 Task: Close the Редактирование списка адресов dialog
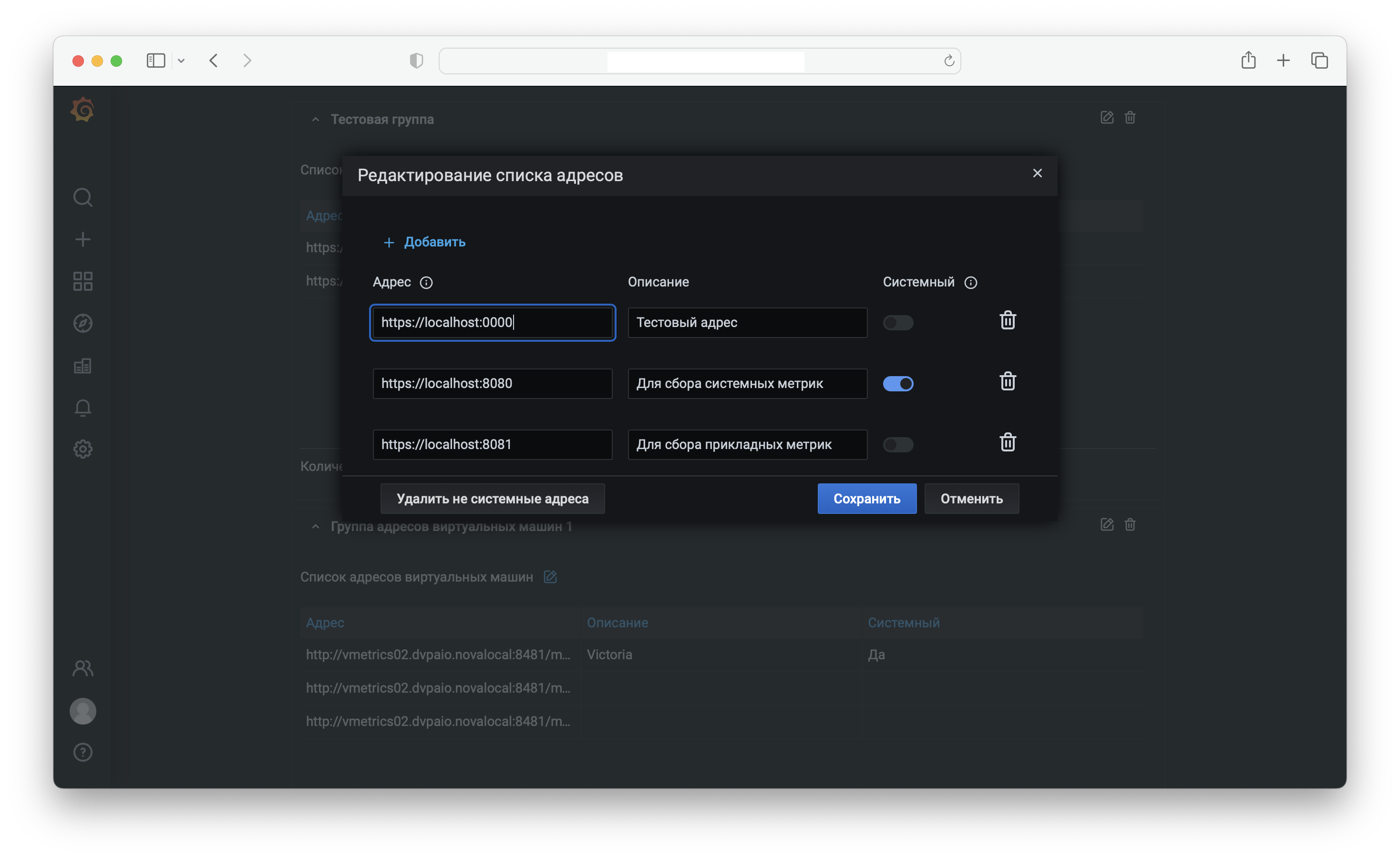pos(1037,173)
